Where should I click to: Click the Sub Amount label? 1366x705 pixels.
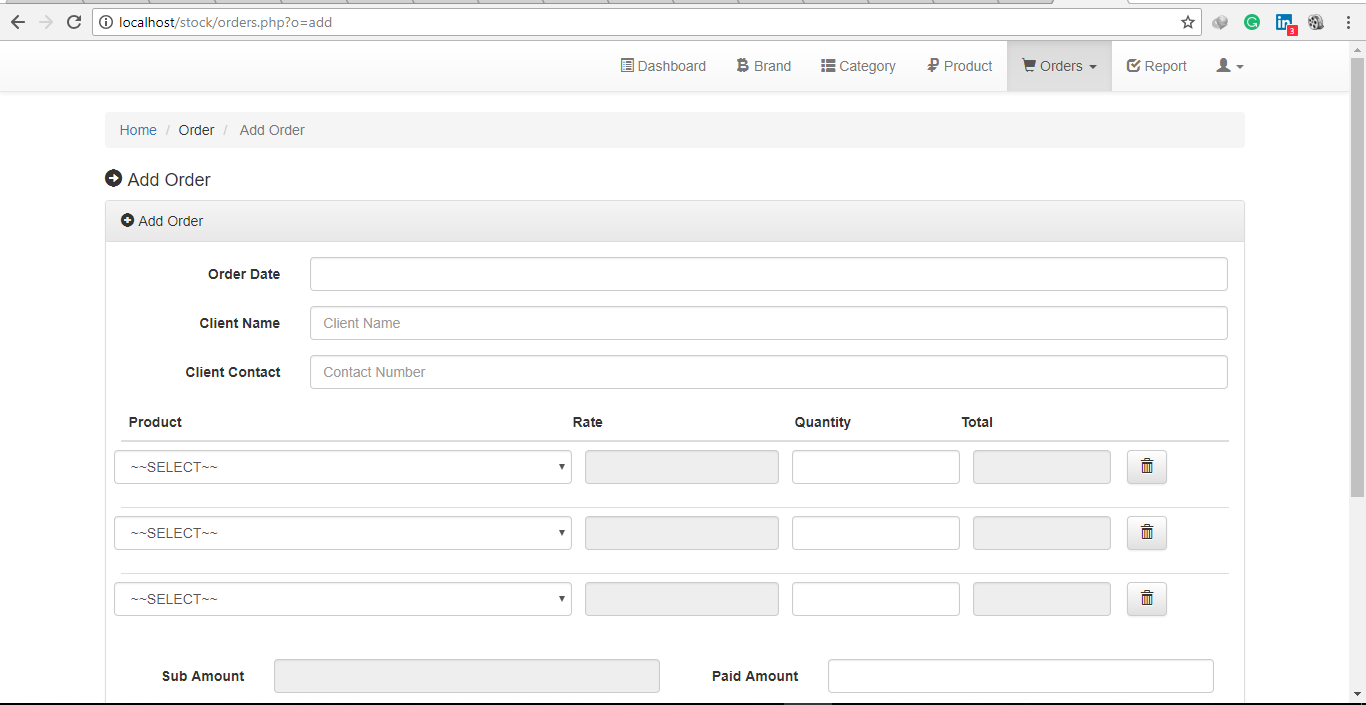click(x=203, y=676)
